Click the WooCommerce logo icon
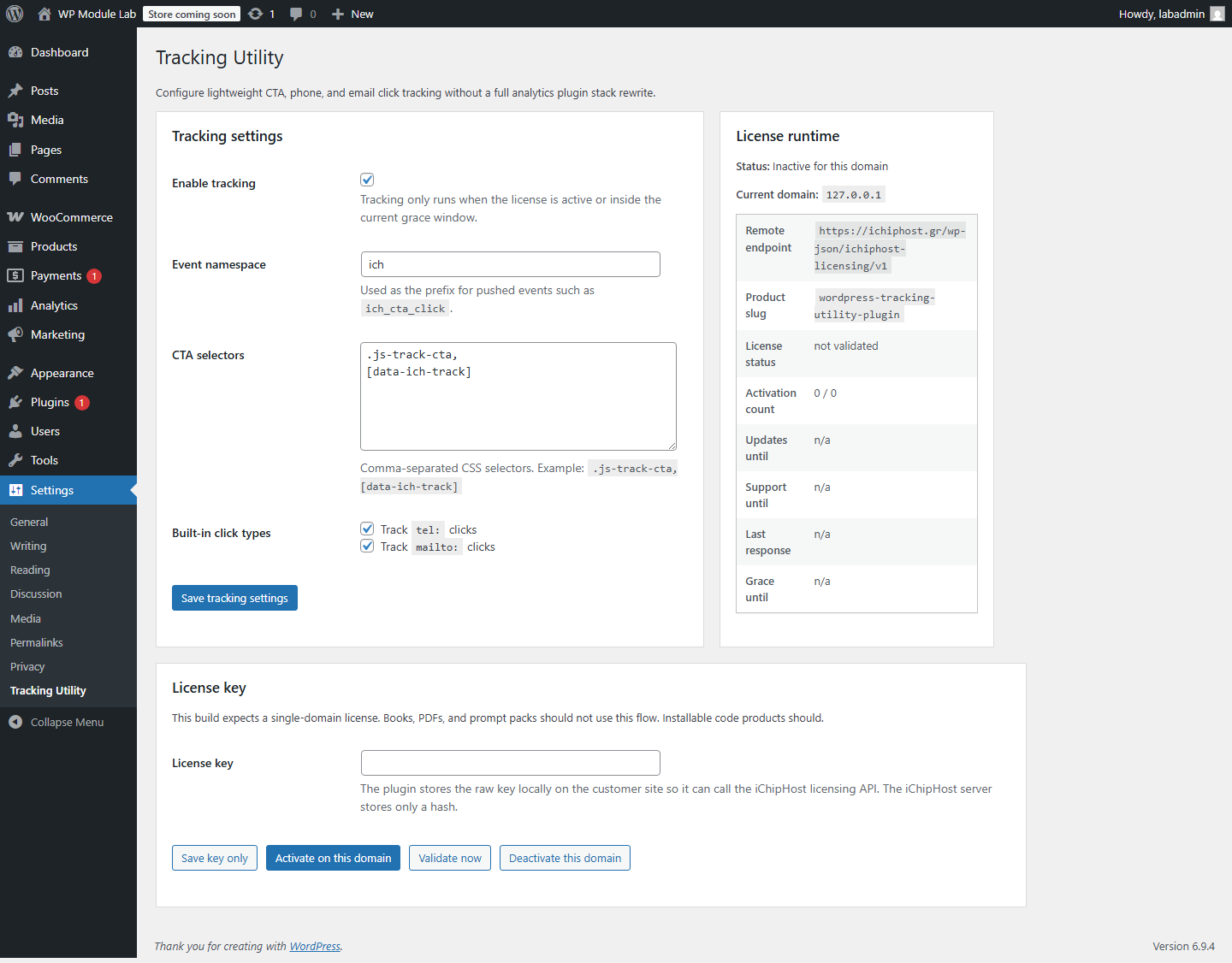The width and height of the screenshot is (1232, 963). (15, 217)
